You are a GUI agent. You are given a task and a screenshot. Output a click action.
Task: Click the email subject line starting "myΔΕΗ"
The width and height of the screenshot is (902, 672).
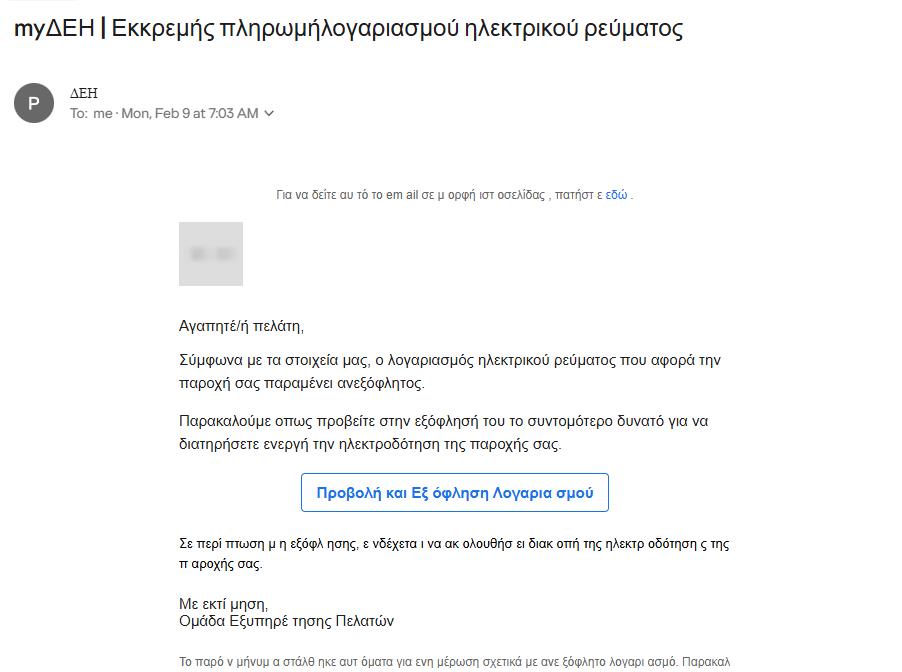[348, 28]
